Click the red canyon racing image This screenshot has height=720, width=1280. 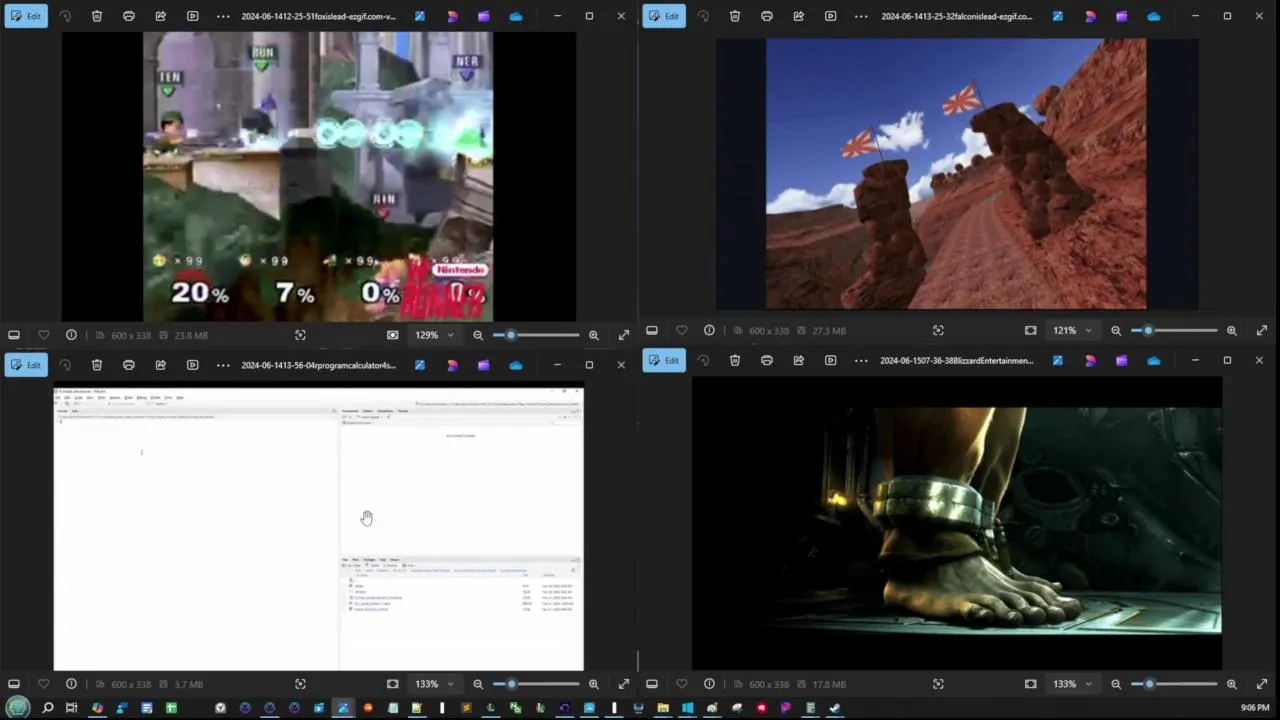pyautogui.click(x=956, y=174)
